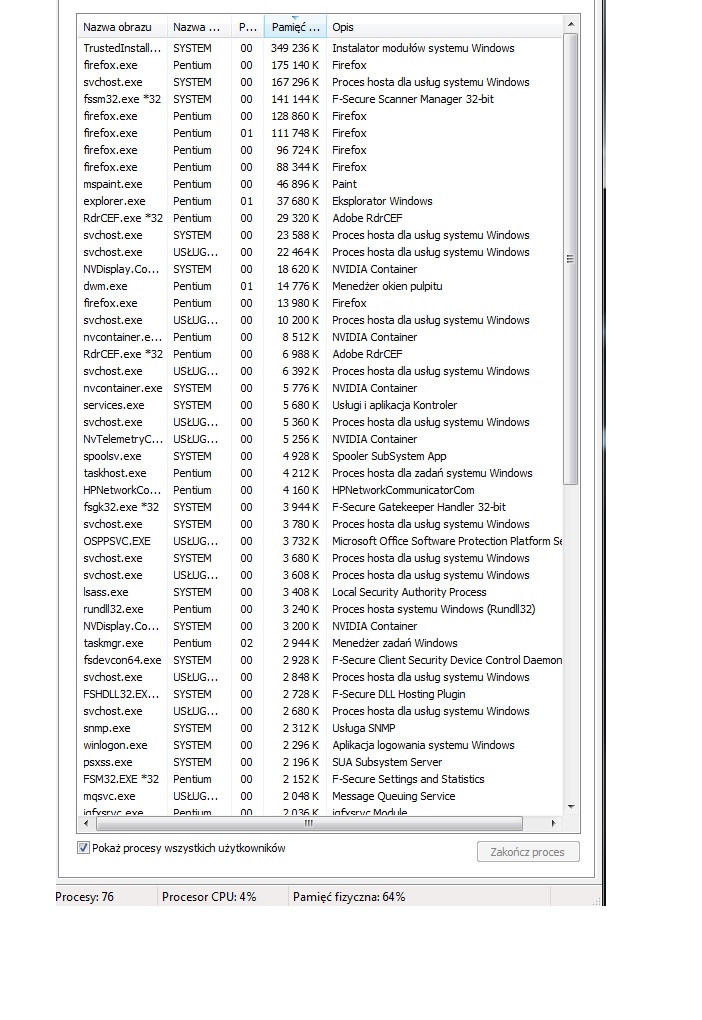Select the nvcontainer.exe SYSTEM process
Viewport: 702px width, 1020px height.
point(319,388)
